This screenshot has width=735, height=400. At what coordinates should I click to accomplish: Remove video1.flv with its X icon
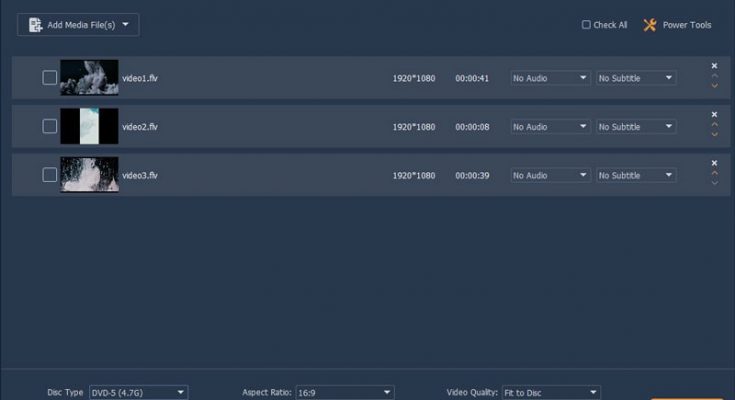point(714,66)
